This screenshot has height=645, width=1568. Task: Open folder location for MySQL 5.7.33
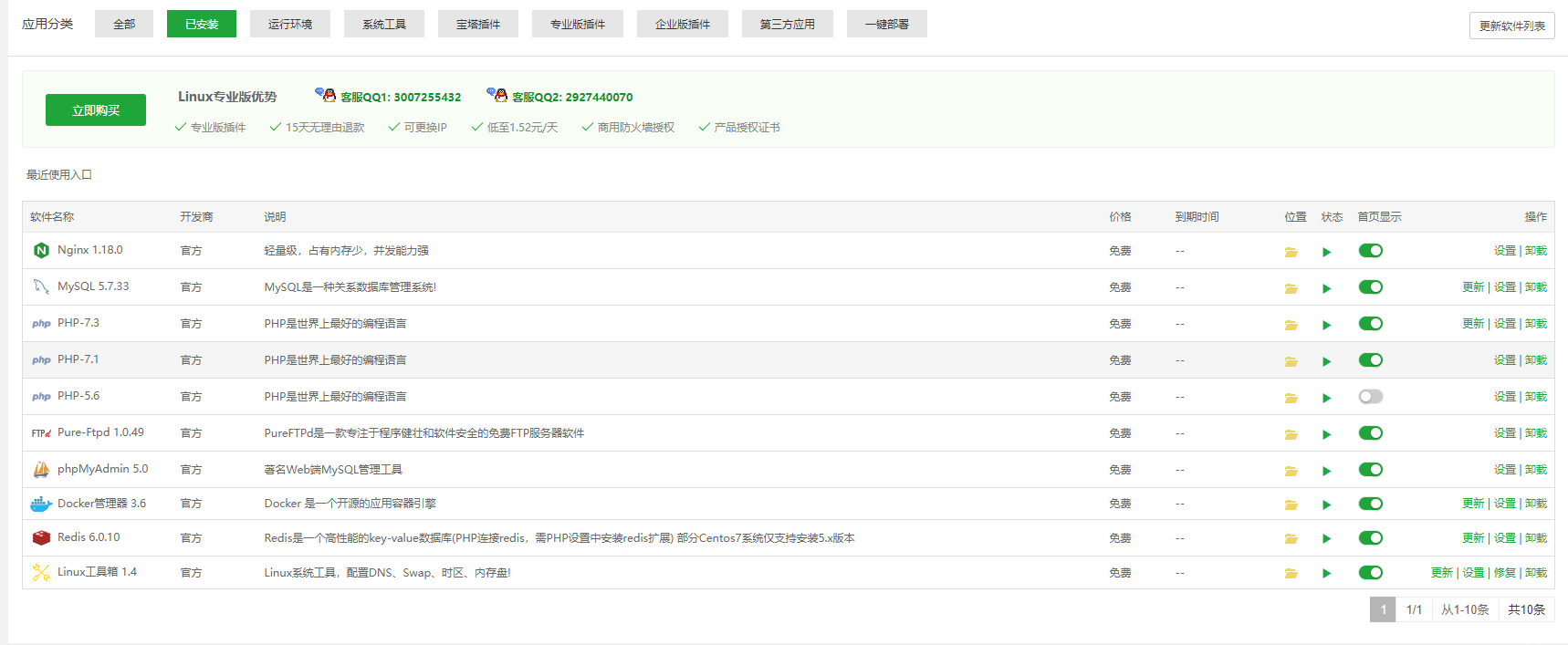1291,288
